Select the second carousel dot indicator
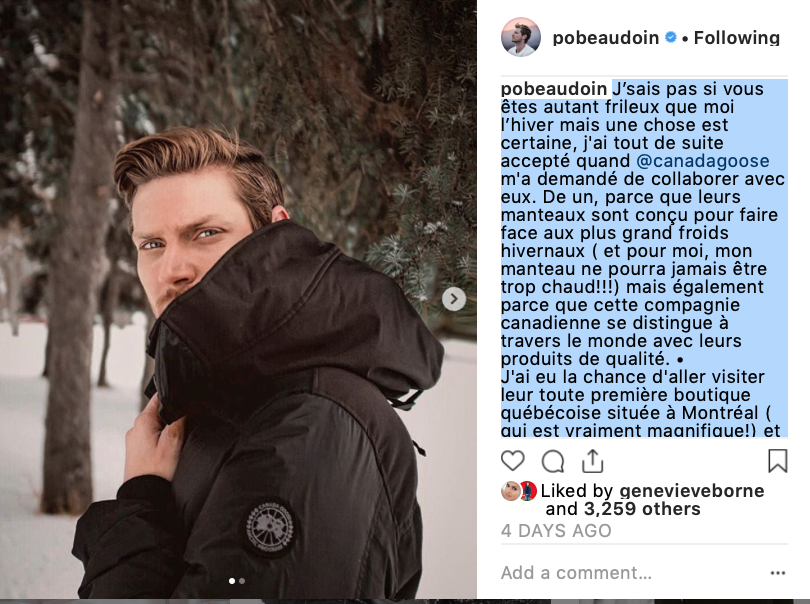 tap(242, 581)
